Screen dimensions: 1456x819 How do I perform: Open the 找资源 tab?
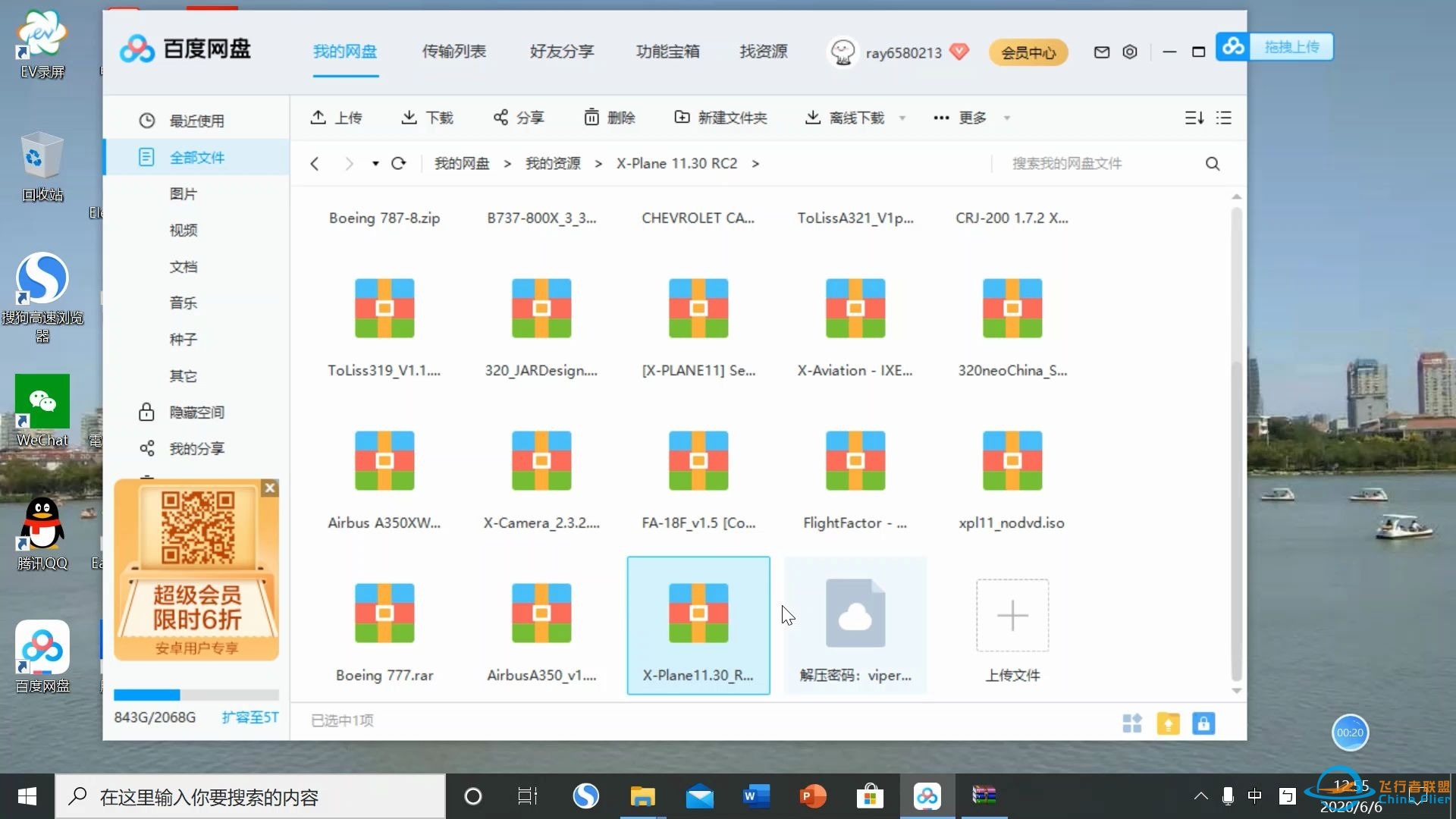coord(764,52)
